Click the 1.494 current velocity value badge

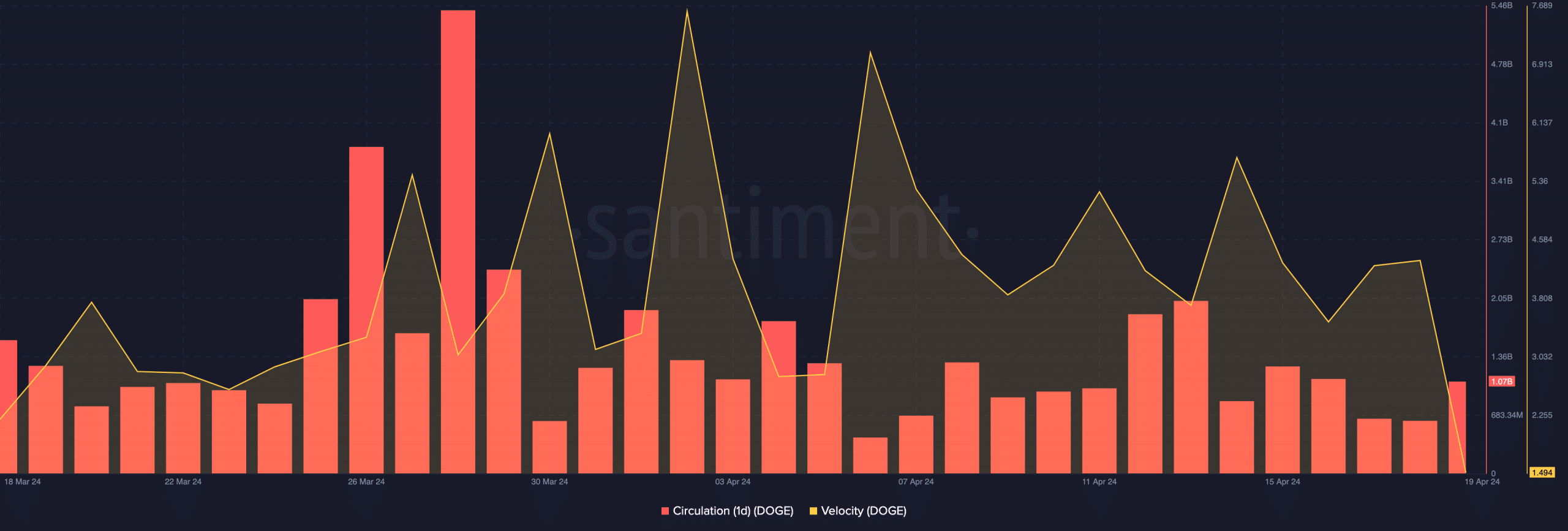tap(1542, 473)
